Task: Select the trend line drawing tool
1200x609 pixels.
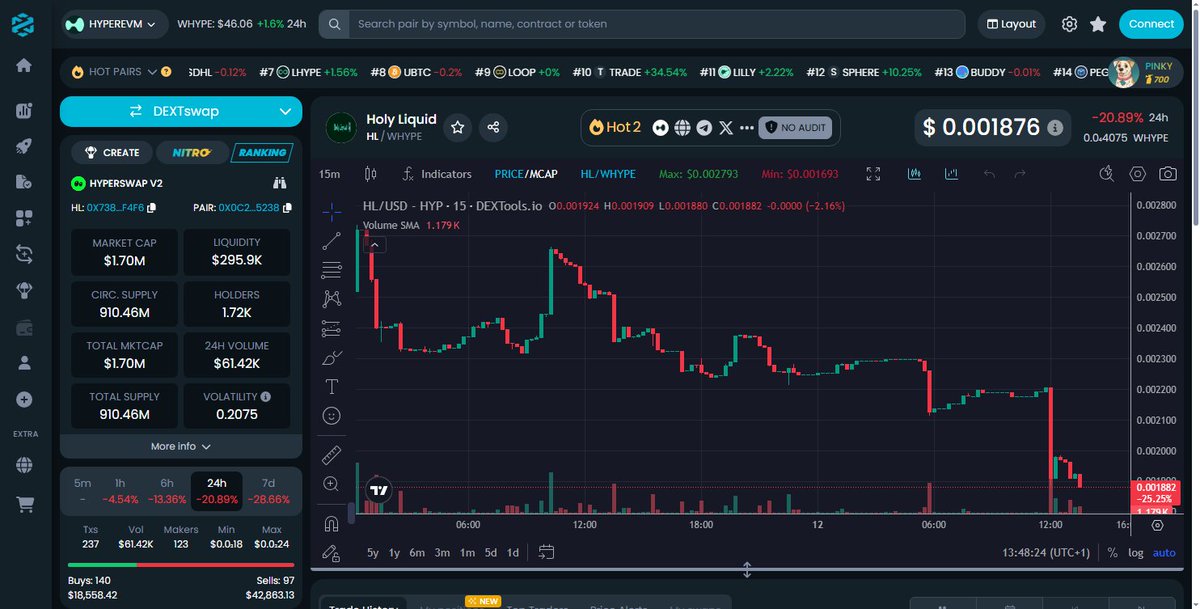Action: (x=332, y=240)
